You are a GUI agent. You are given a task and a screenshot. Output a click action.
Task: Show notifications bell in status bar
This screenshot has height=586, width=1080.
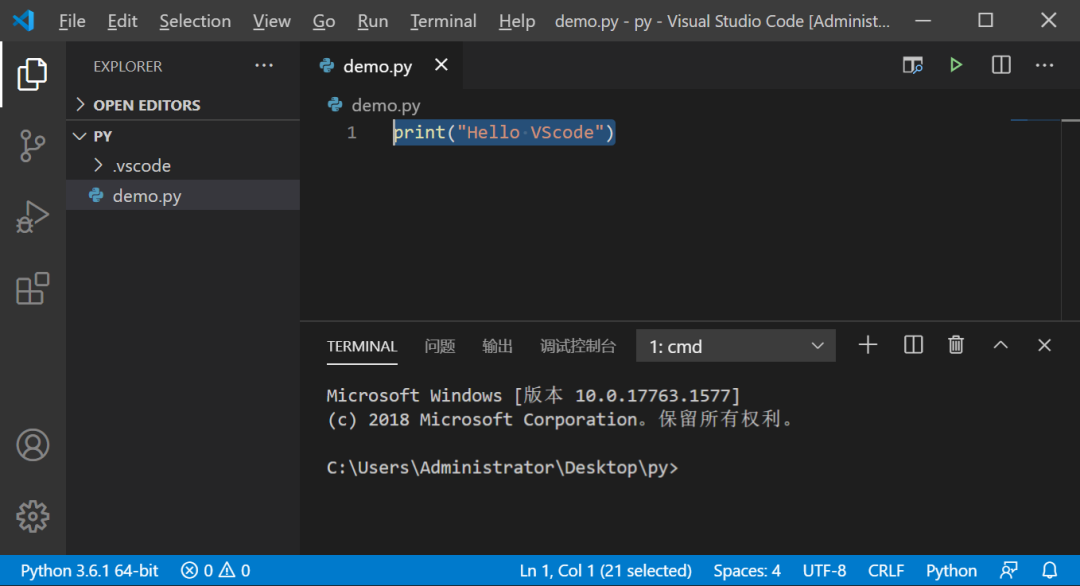pyautogui.click(x=1050, y=571)
